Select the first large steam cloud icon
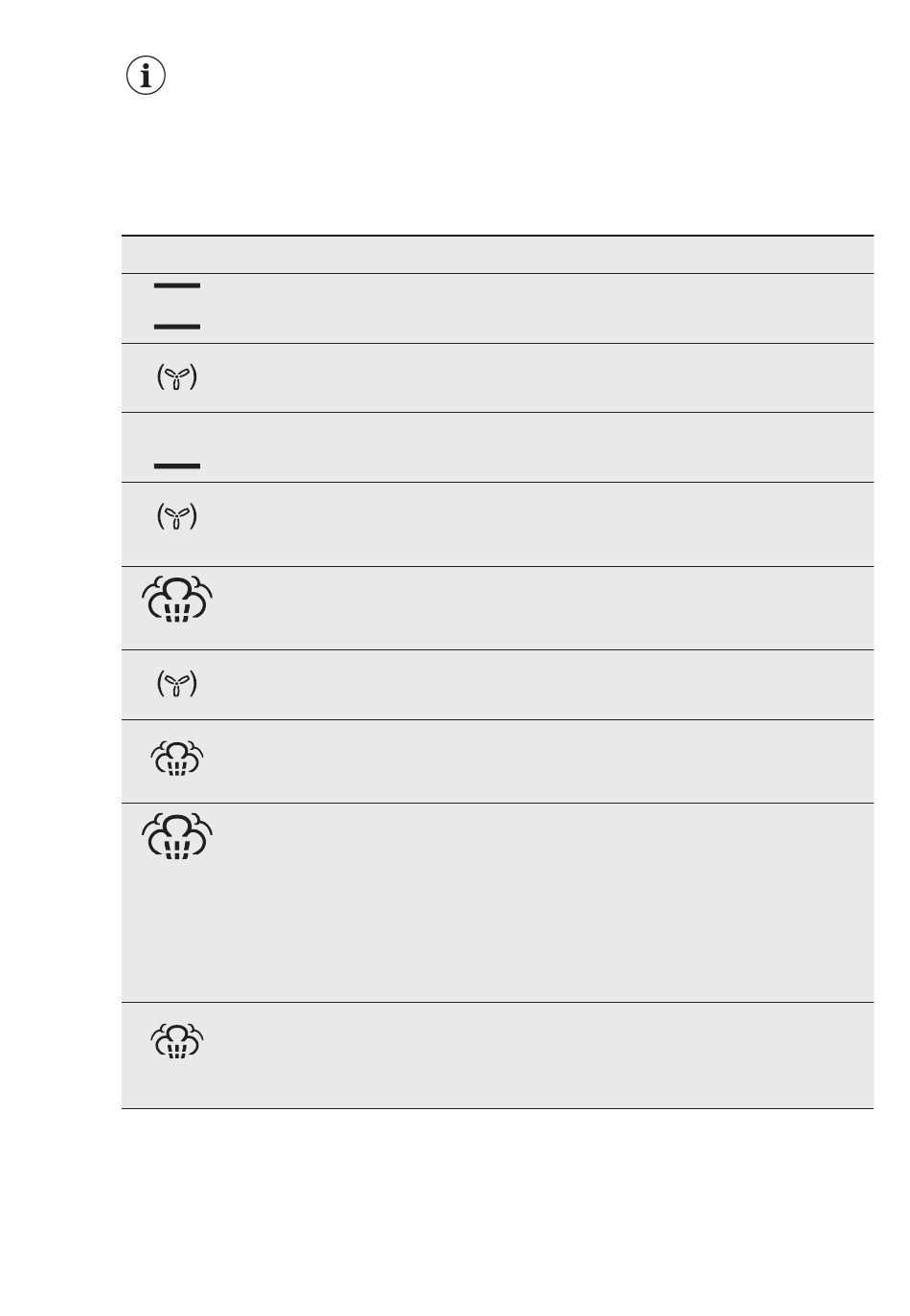The image size is (910, 1316). pos(177,600)
